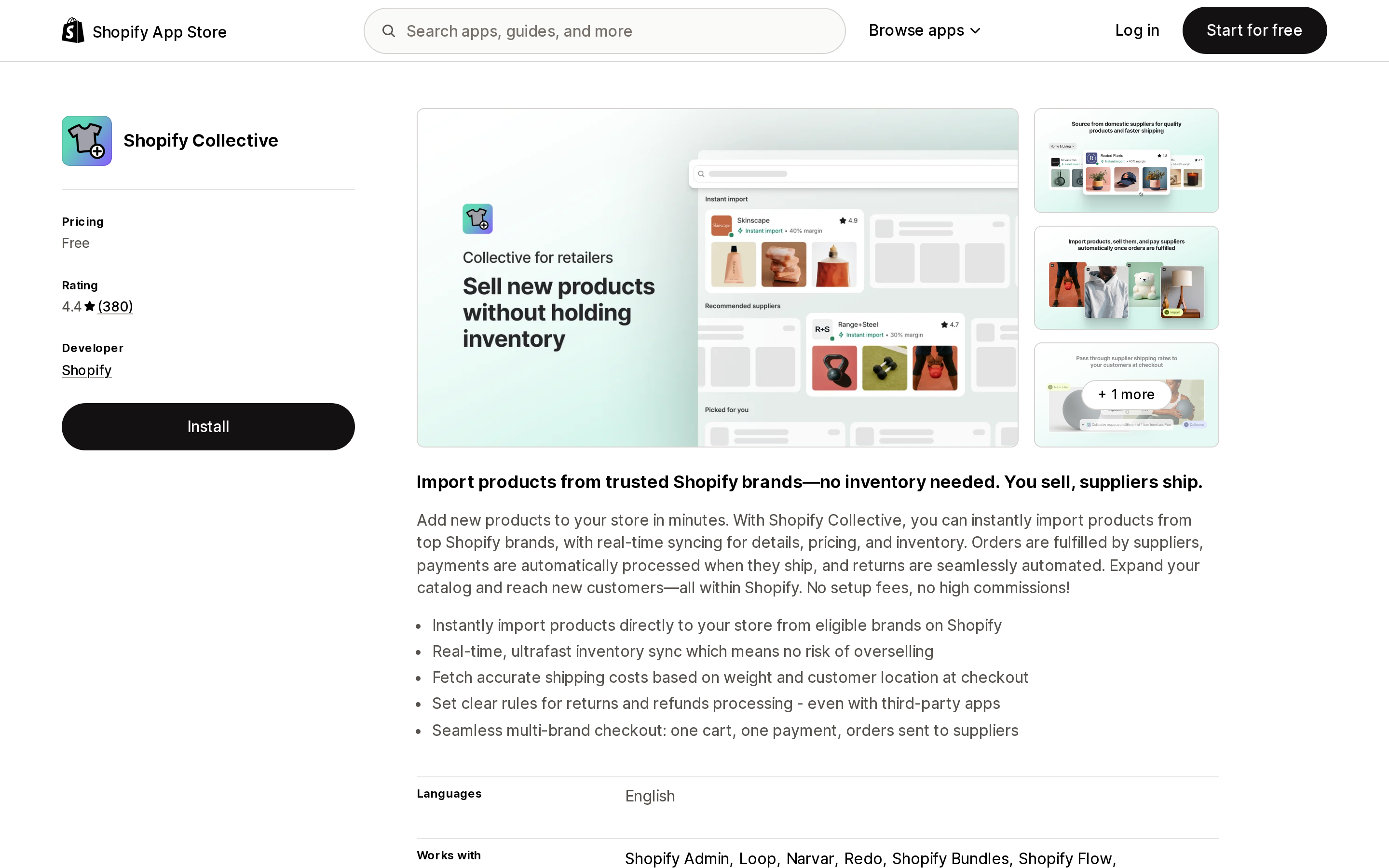Open the domestic suppliers screenshot thumbnail

click(1126, 161)
